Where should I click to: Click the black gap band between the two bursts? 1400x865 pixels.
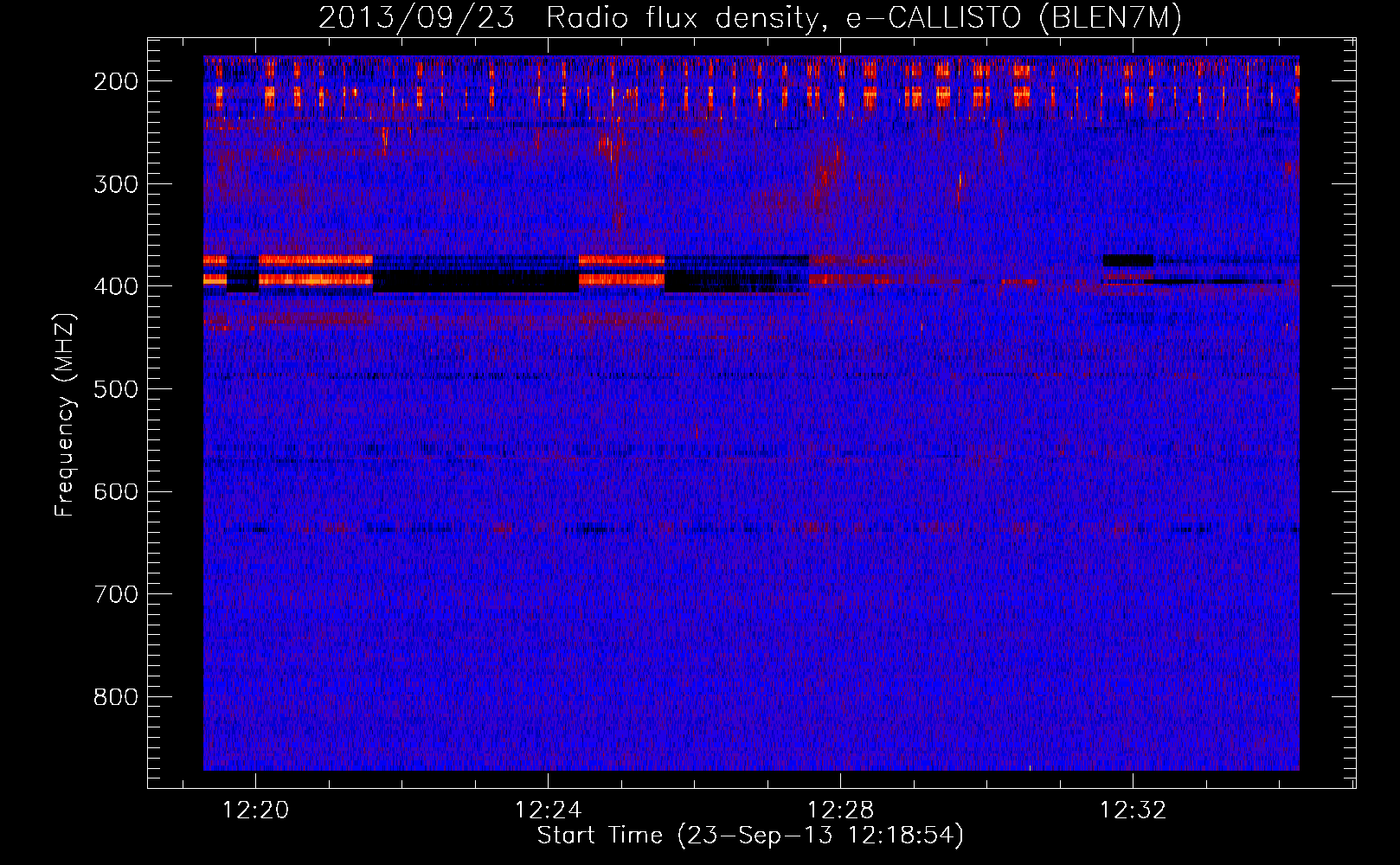pyautogui.click(x=476, y=281)
